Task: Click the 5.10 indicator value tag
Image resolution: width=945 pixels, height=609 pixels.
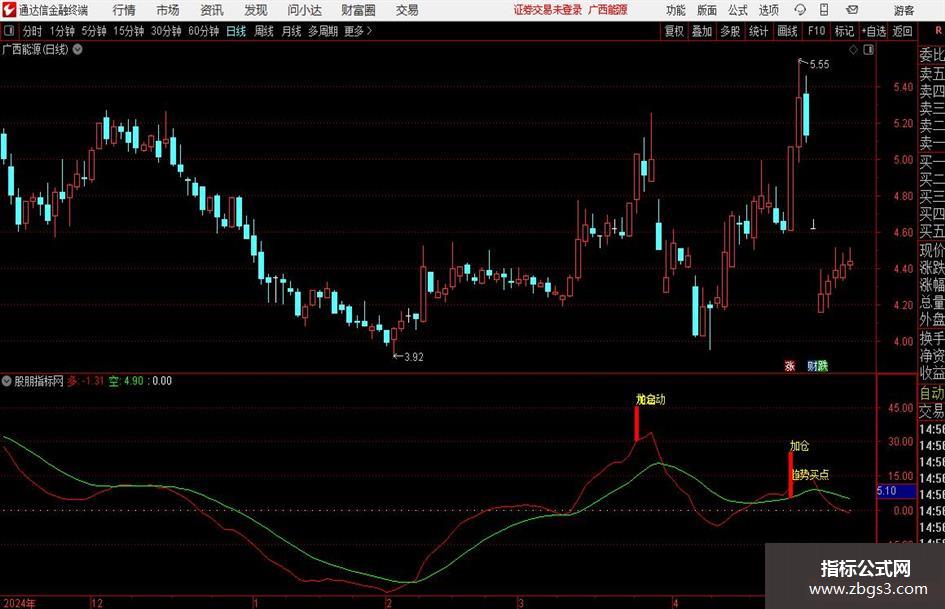Action: click(894, 491)
